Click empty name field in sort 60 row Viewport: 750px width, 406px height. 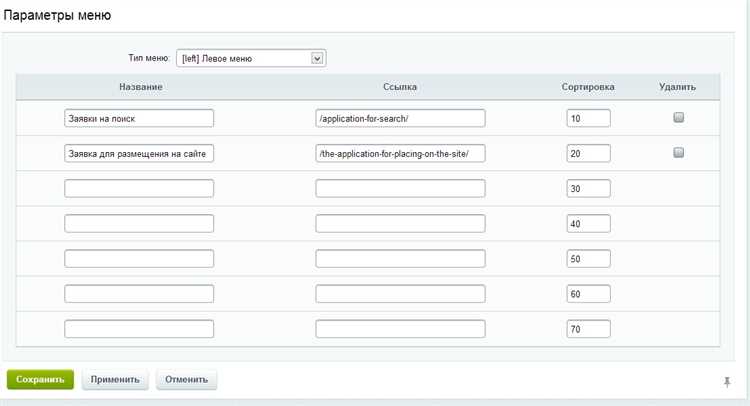coord(139,294)
